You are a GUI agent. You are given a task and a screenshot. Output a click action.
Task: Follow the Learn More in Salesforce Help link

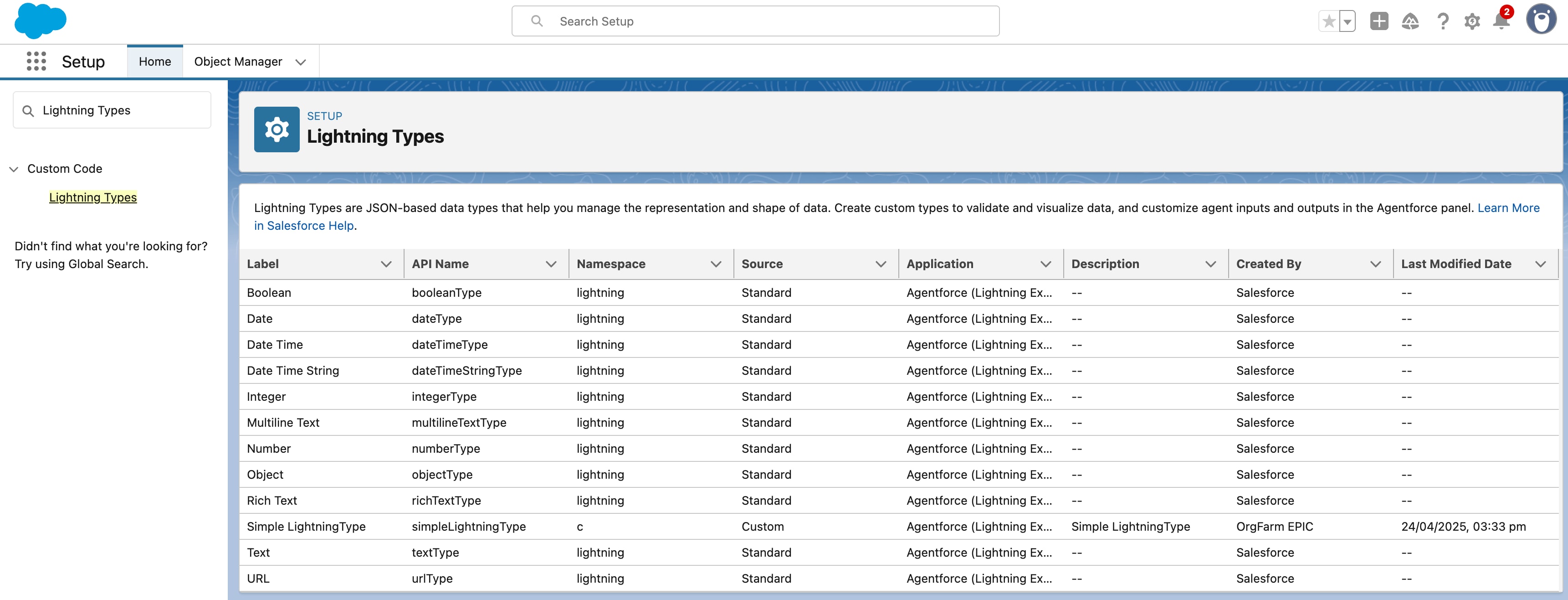(1508, 208)
